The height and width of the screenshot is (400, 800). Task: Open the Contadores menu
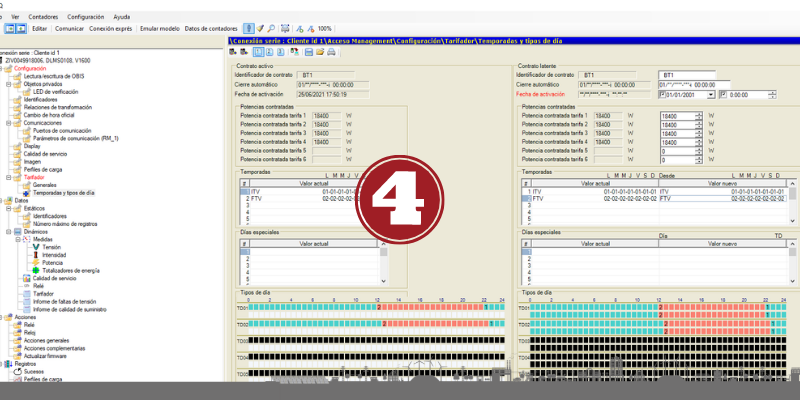tap(43, 17)
